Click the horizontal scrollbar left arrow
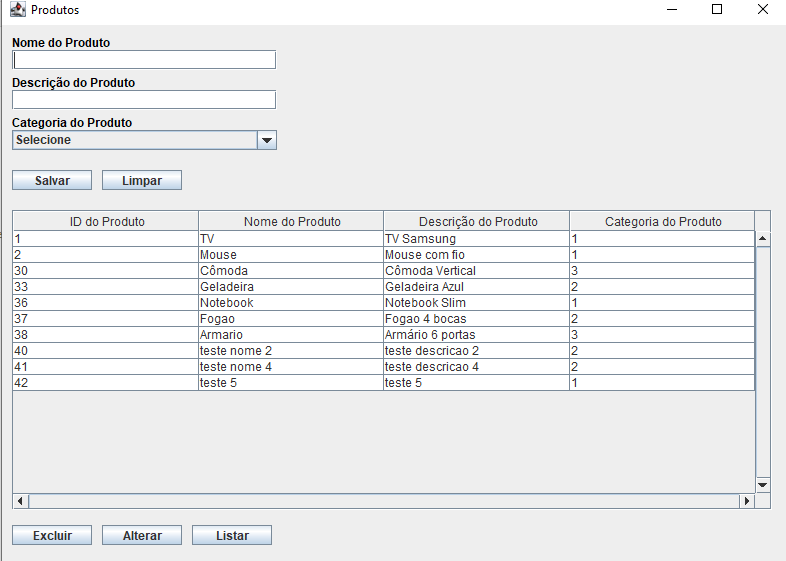Image resolution: width=786 pixels, height=561 pixels. [x=21, y=501]
